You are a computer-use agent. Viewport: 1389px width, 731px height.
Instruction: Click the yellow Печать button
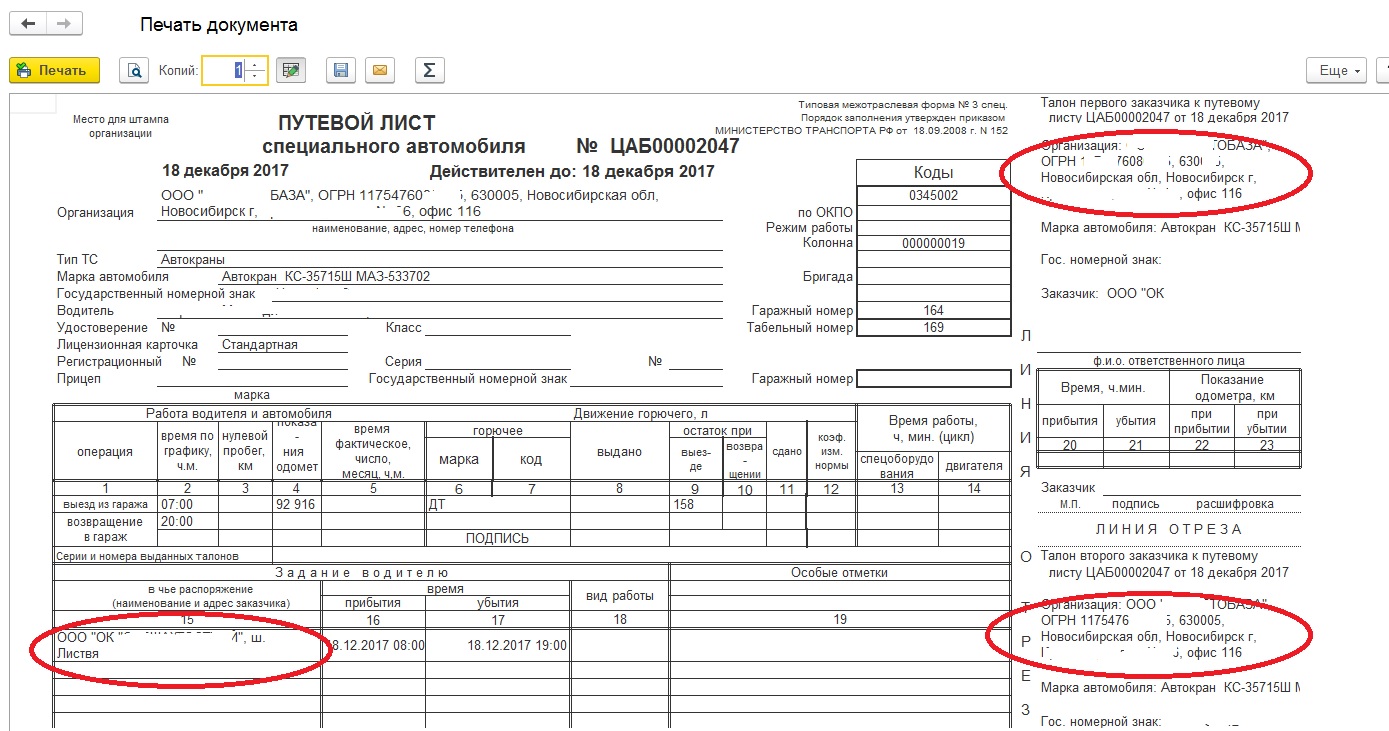coord(54,70)
